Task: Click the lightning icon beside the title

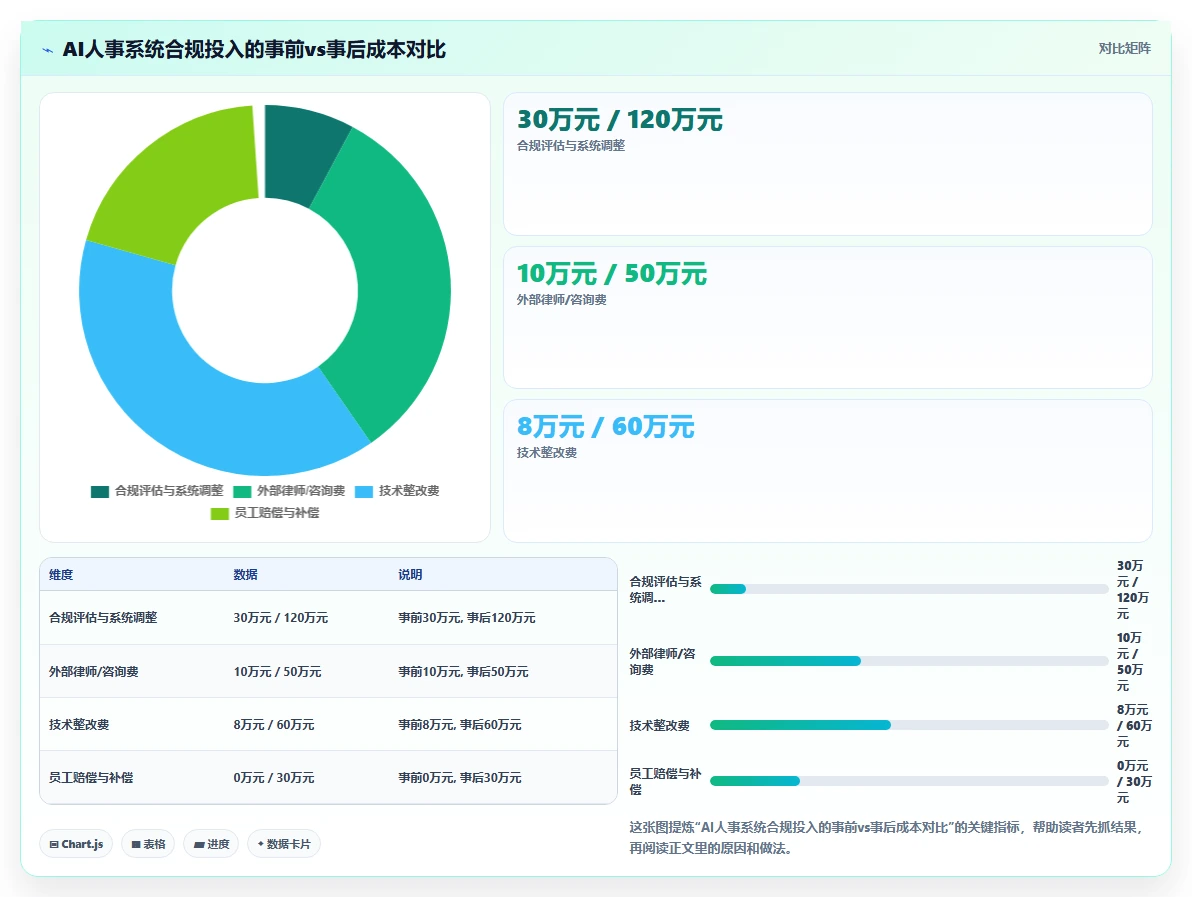Action: tap(48, 50)
